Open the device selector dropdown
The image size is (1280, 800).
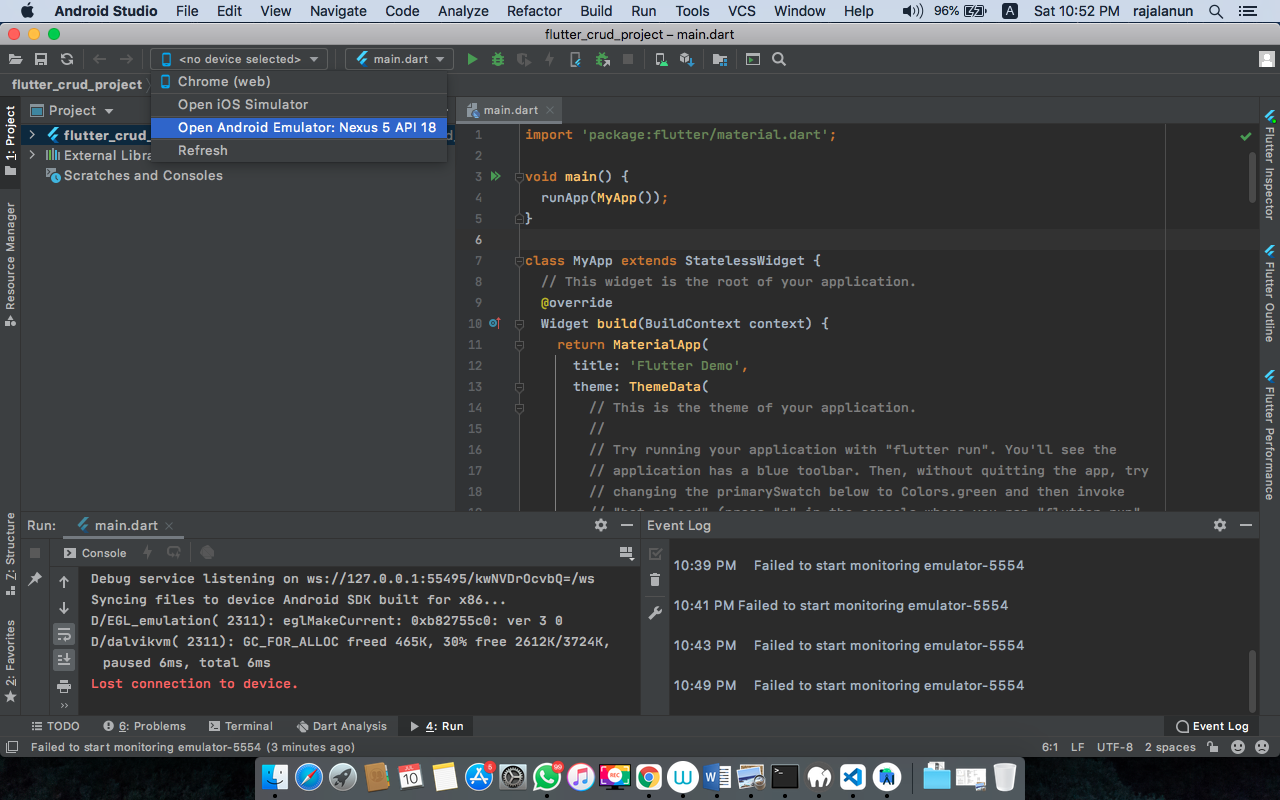point(239,59)
